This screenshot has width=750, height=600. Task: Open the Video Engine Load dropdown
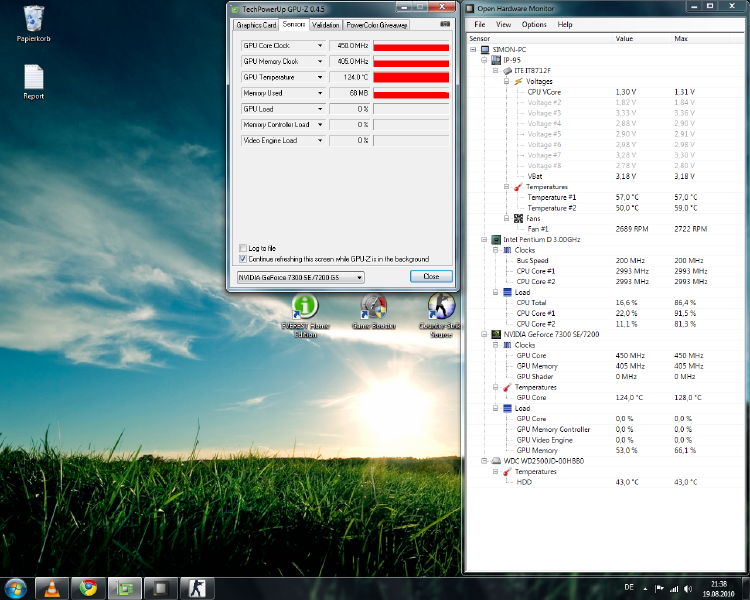320,140
